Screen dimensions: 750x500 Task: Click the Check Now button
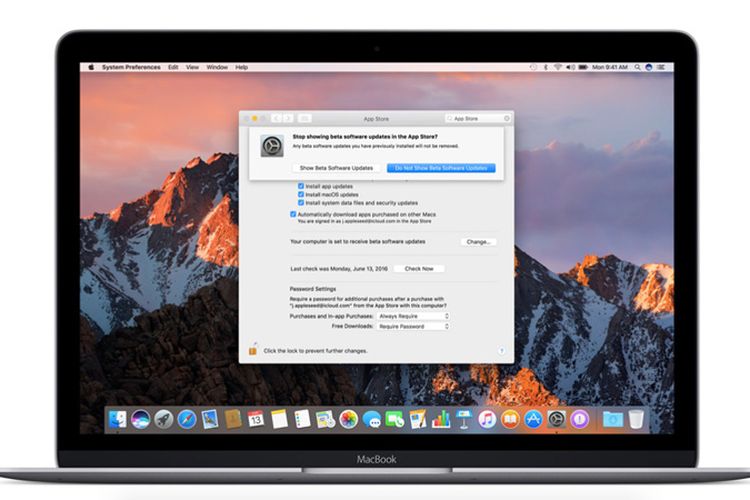(x=419, y=269)
